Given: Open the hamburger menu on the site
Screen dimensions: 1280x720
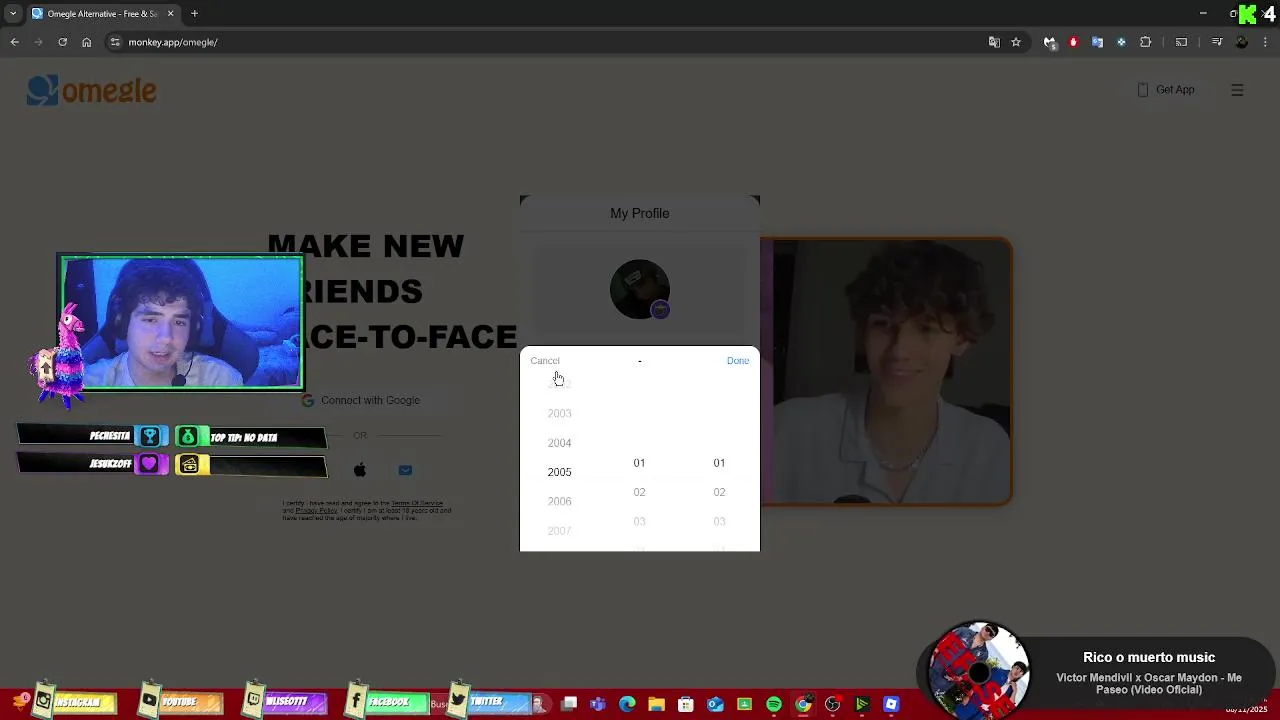Looking at the screenshot, I should point(1237,90).
